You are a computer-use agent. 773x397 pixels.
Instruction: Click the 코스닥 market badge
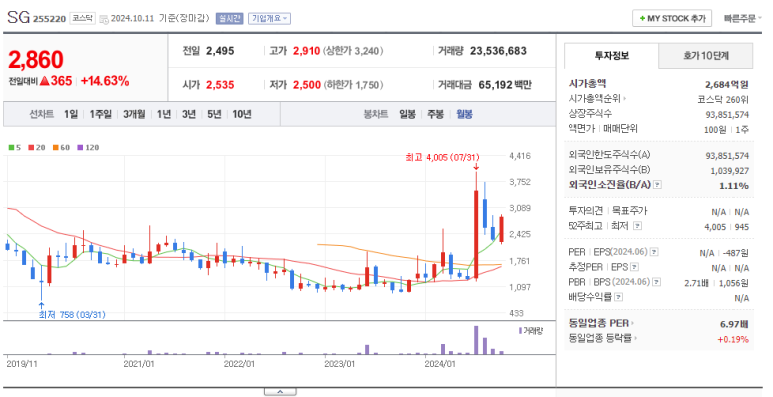tap(82, 18)
